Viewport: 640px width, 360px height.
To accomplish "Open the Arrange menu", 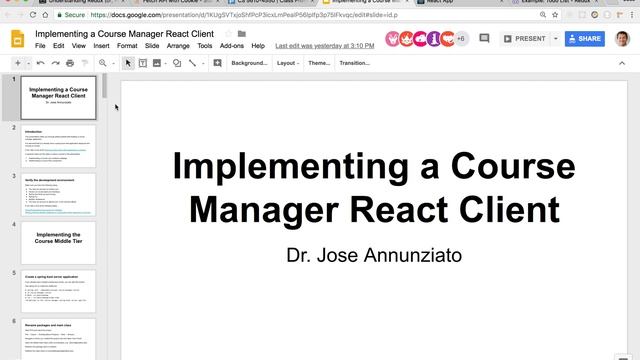I will (178, 46).
